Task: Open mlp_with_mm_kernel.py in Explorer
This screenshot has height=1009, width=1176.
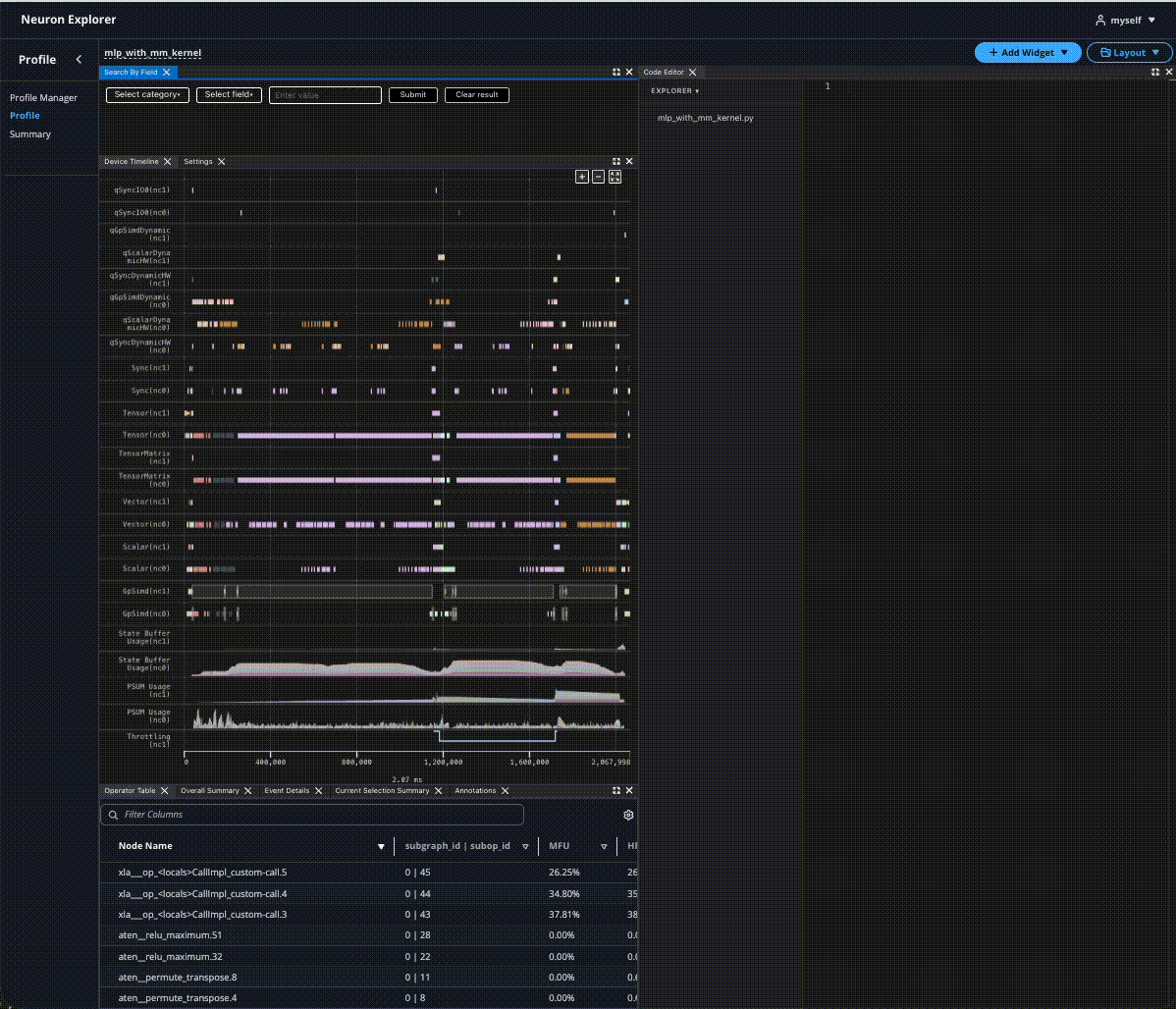Action: [705, 118]
